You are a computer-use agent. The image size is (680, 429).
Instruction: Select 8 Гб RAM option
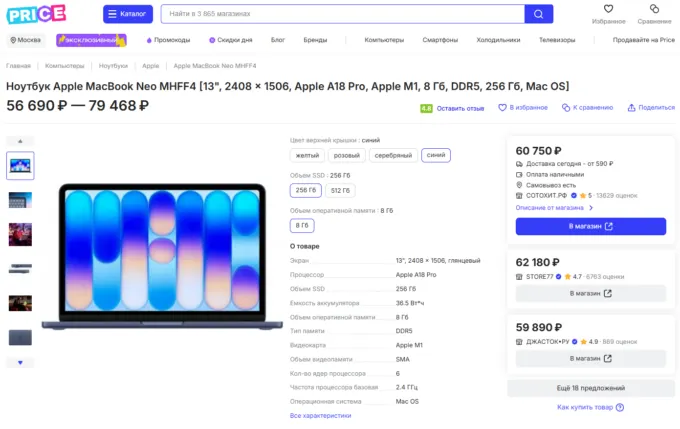point(302,226)
